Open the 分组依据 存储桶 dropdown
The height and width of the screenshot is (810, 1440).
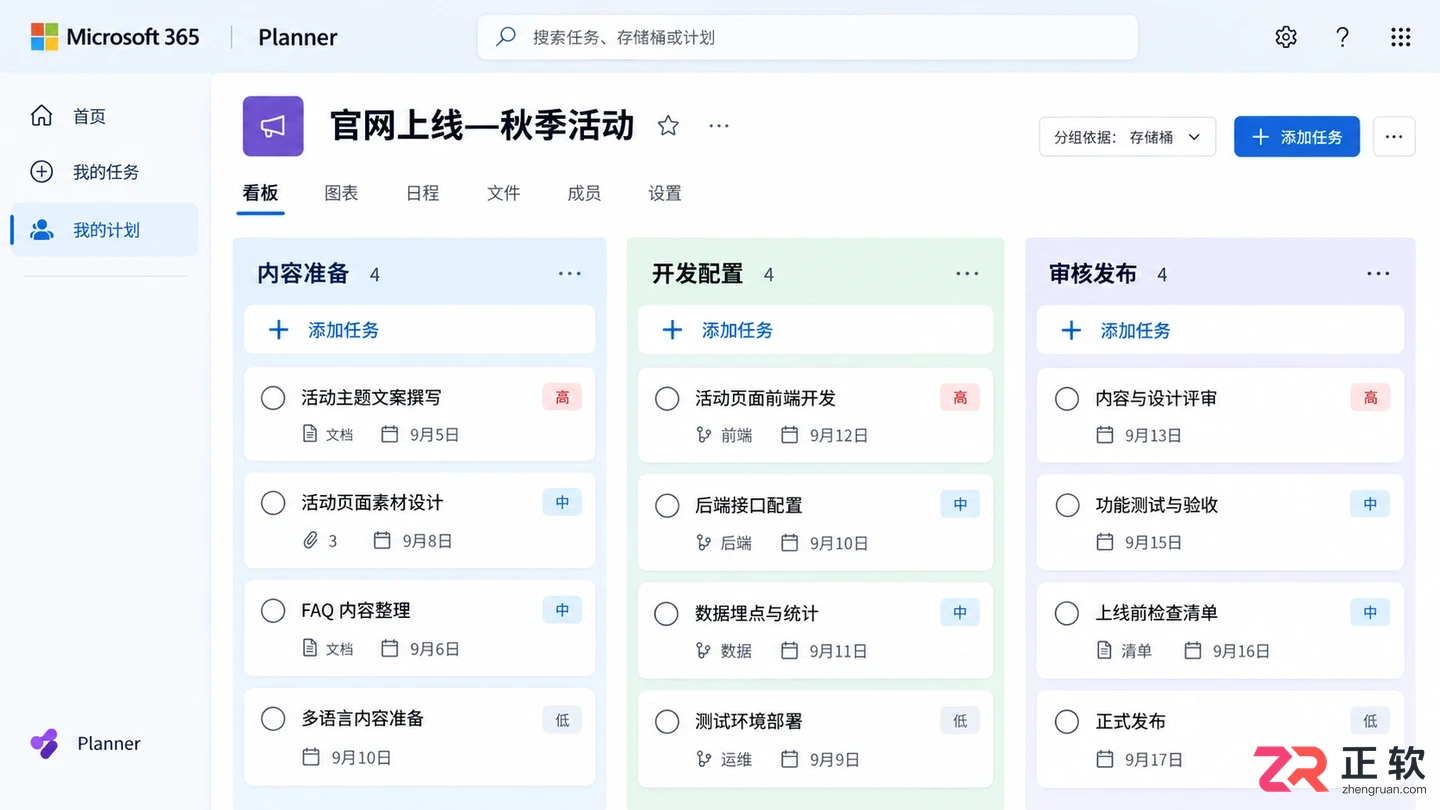tap(1127, 137)
